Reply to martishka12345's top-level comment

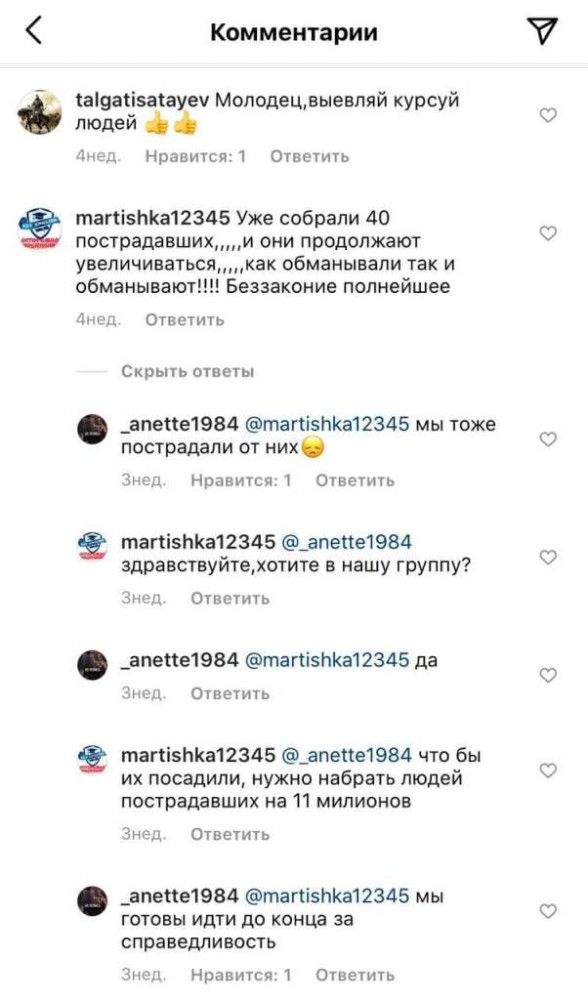point(185,320)
